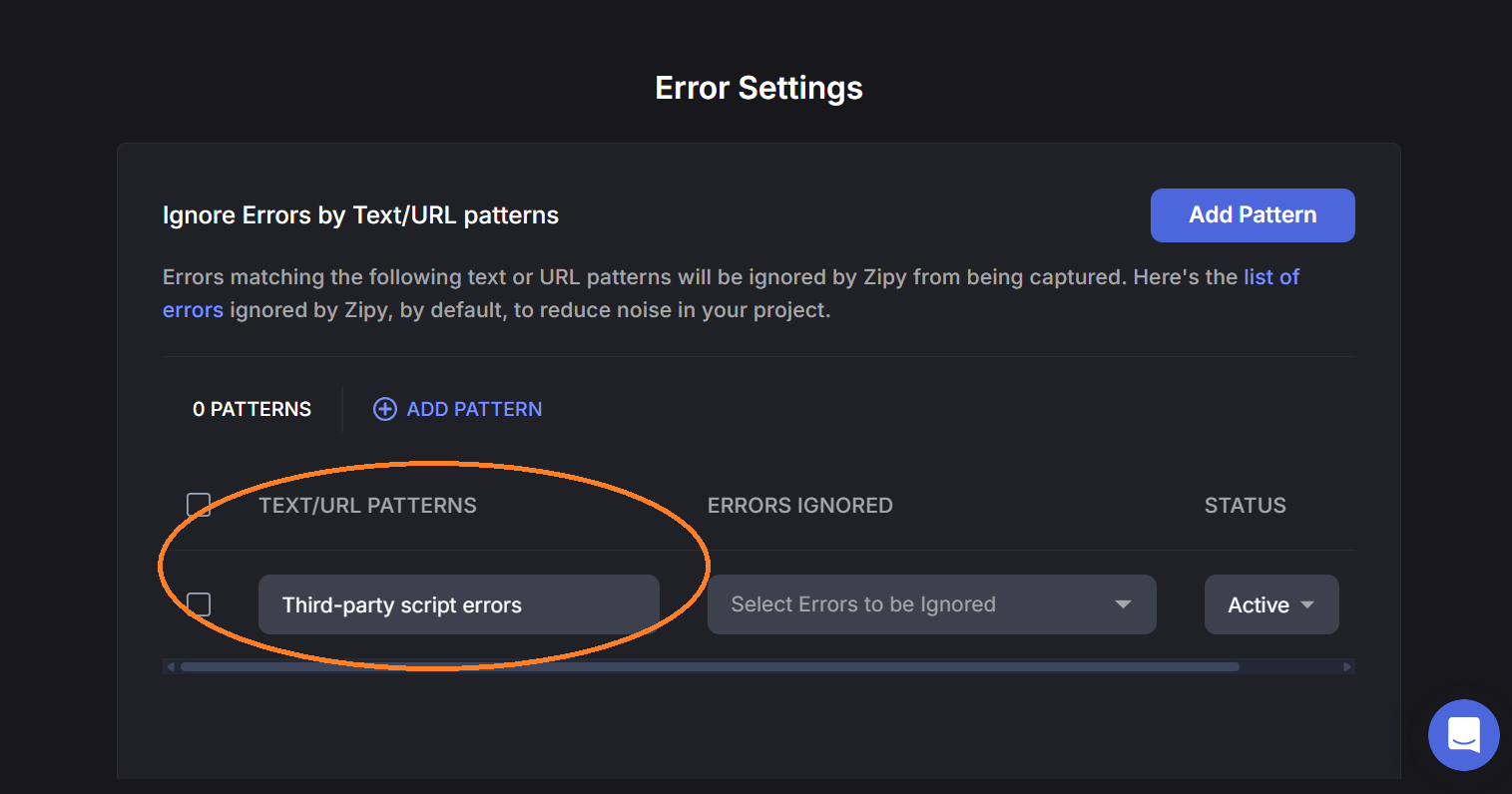Click the blue Add Pattern button
The image size is (1512, 794).
tap(1252, 215)
